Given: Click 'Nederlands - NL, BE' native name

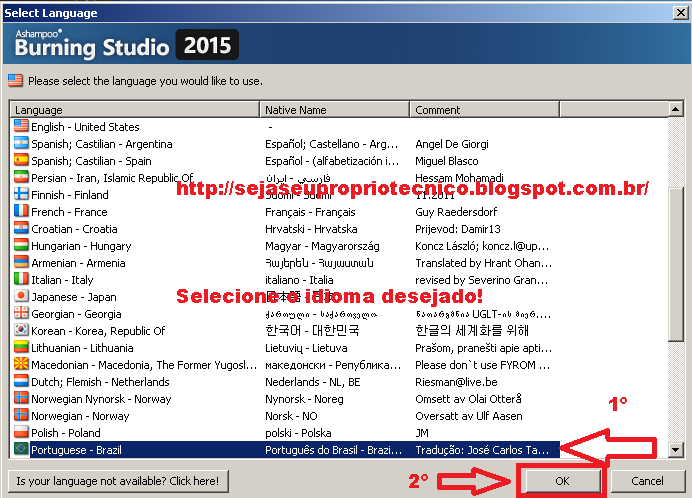Looking at the screenshot, I should [x=312, y=382].
